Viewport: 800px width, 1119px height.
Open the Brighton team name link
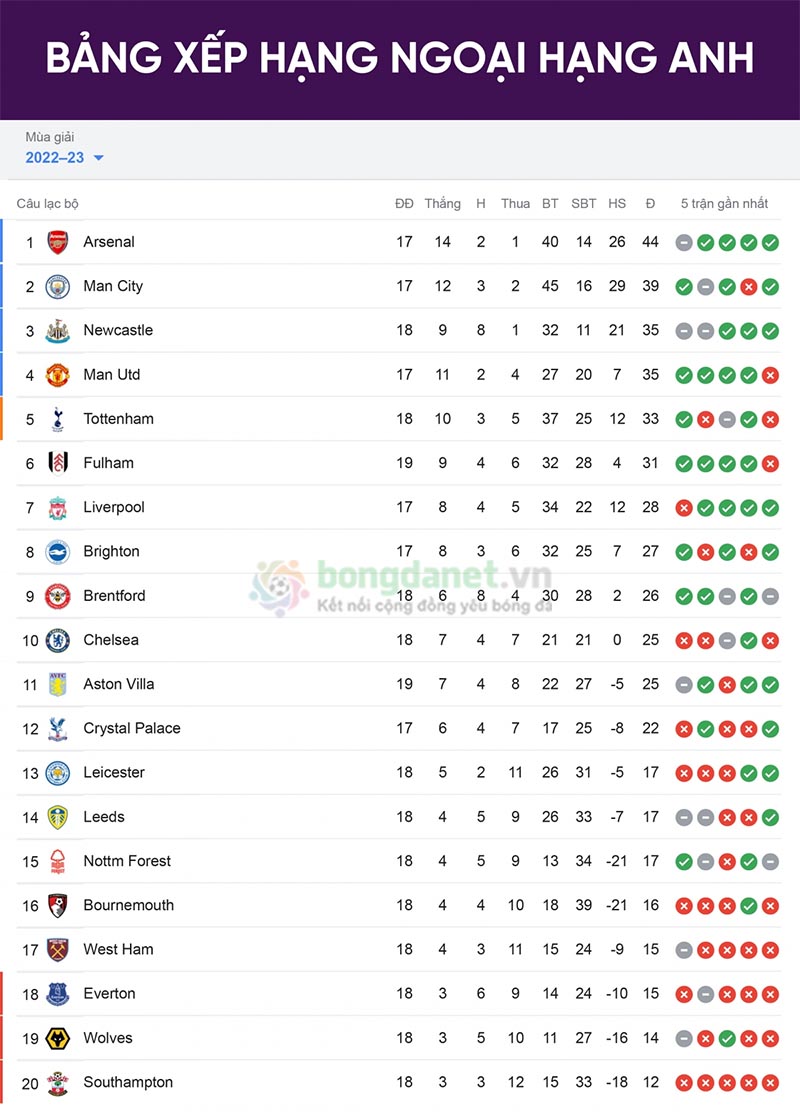click(x=111, y=552)
